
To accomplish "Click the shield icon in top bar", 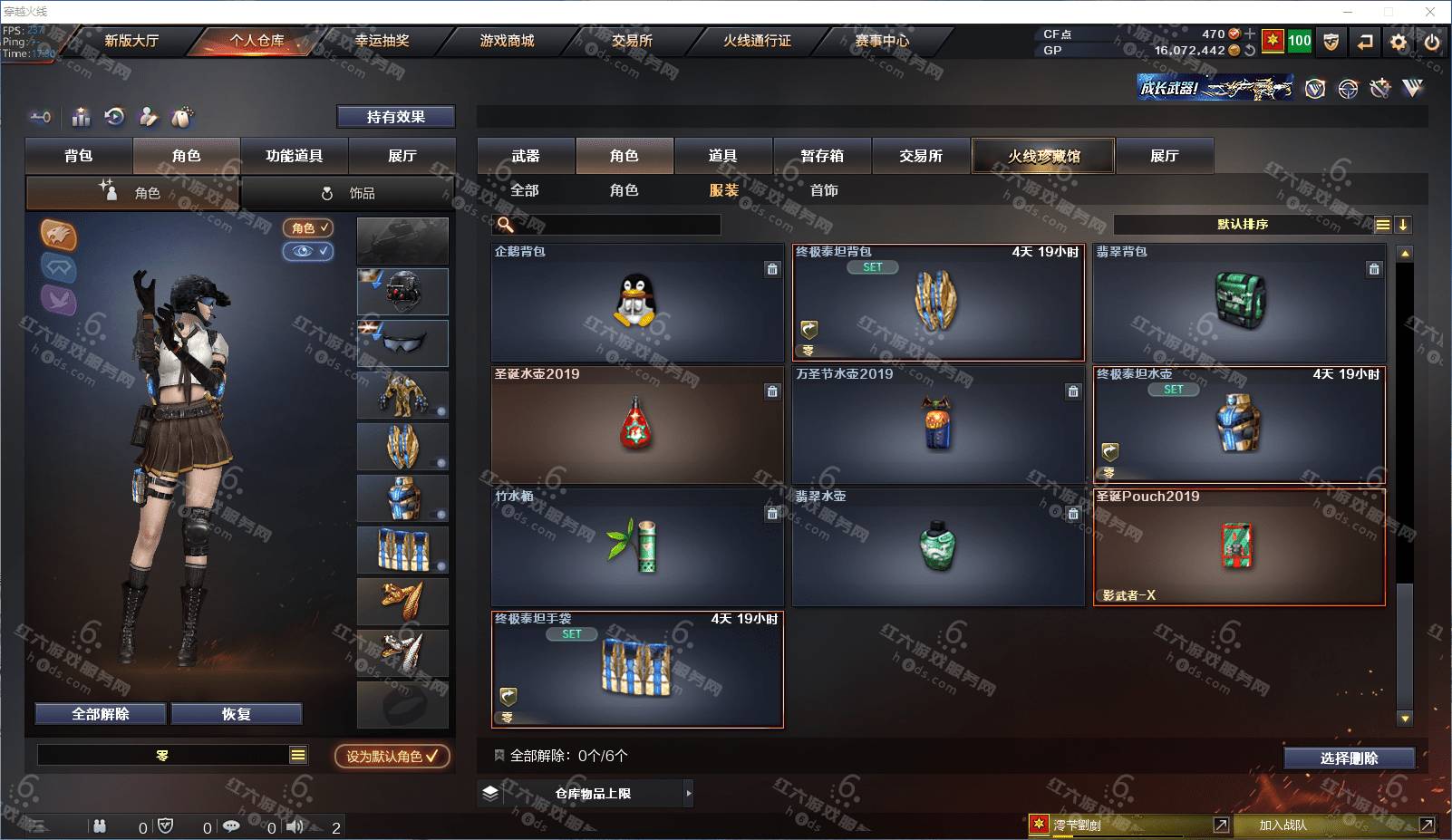I will click(1331, 42).
